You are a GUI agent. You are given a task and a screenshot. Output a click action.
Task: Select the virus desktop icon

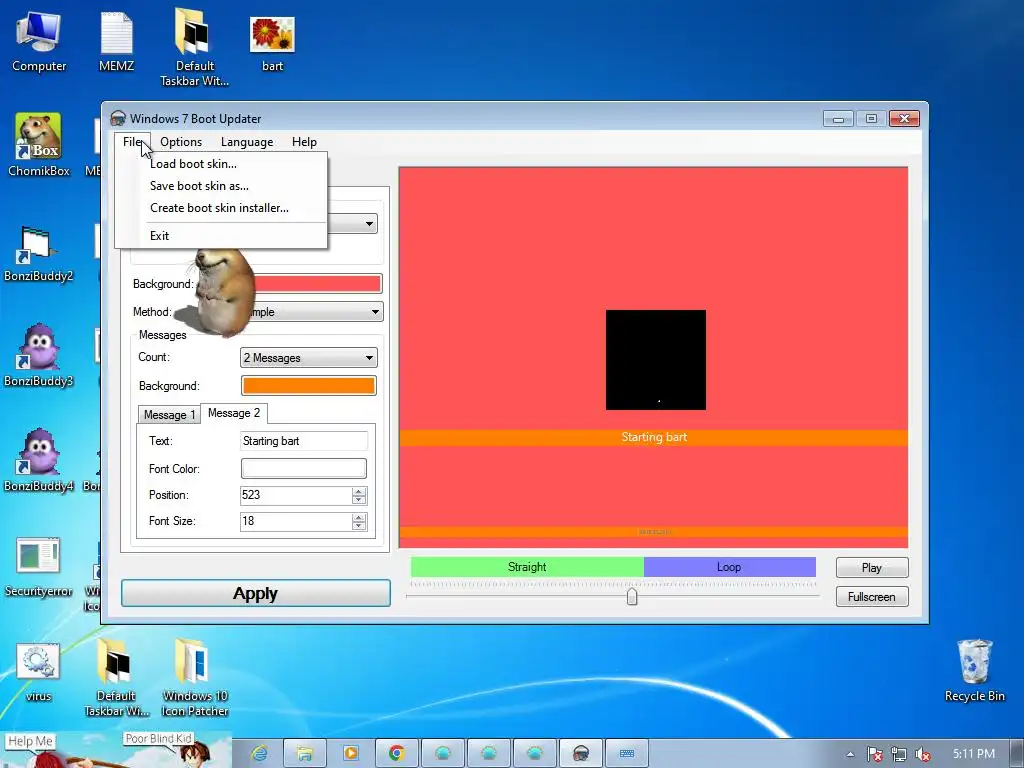click(38, 673)
